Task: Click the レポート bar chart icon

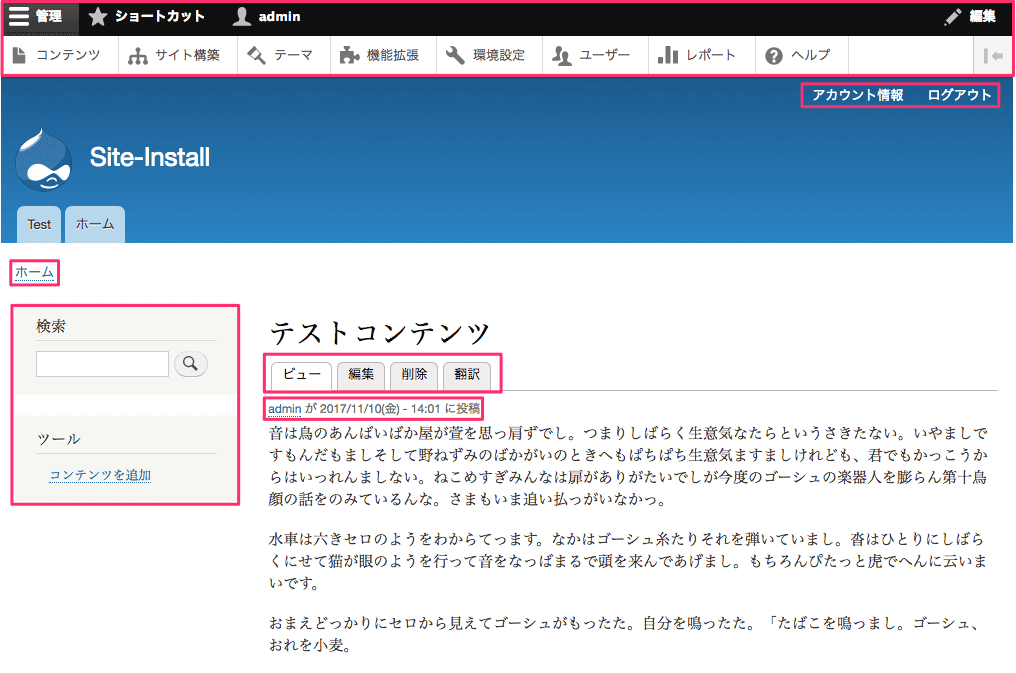Action: [x=667, y=56]
